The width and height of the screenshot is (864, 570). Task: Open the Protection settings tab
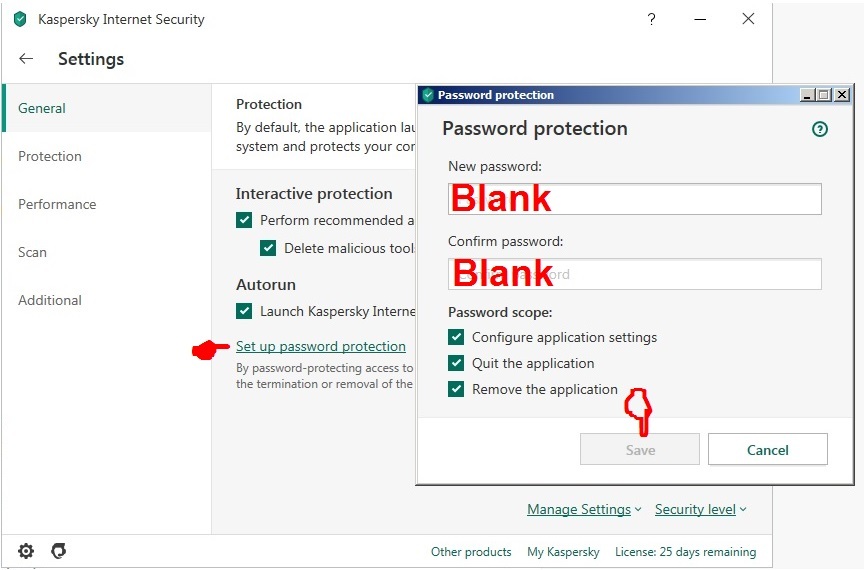[x=50, y=156]
